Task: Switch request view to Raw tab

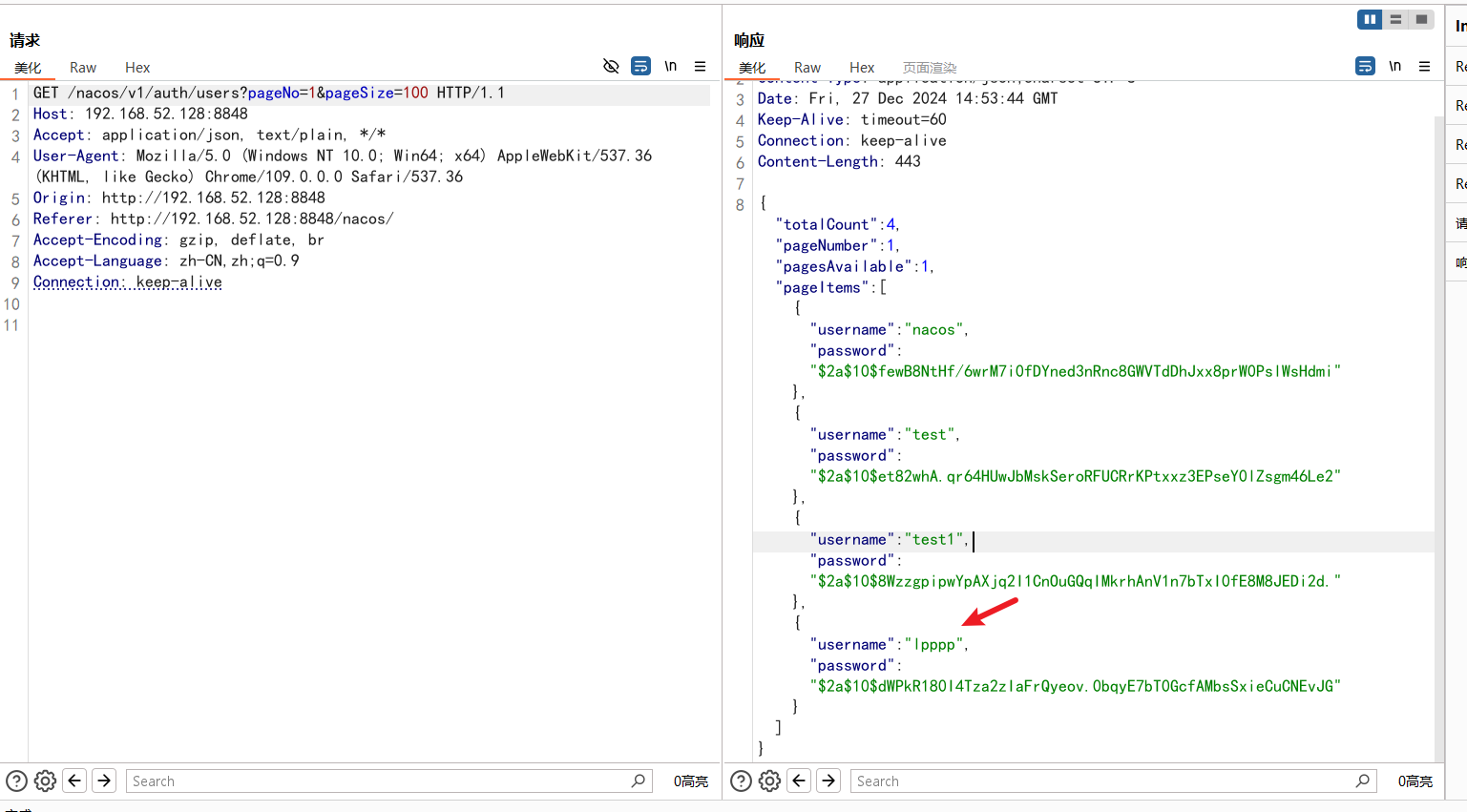Action: (83, 68)
